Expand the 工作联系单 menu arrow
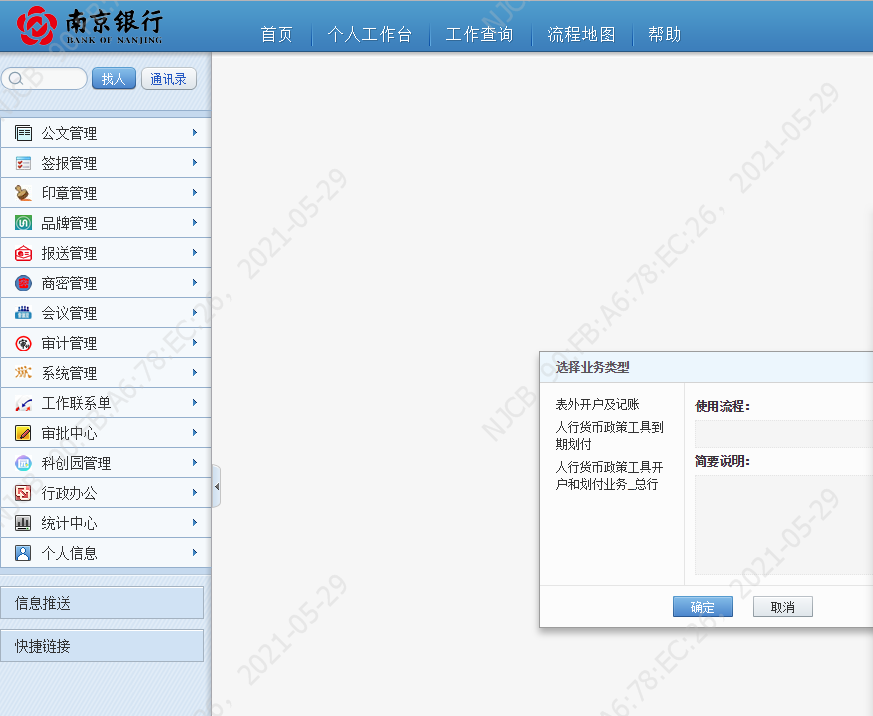 point(195,402)
